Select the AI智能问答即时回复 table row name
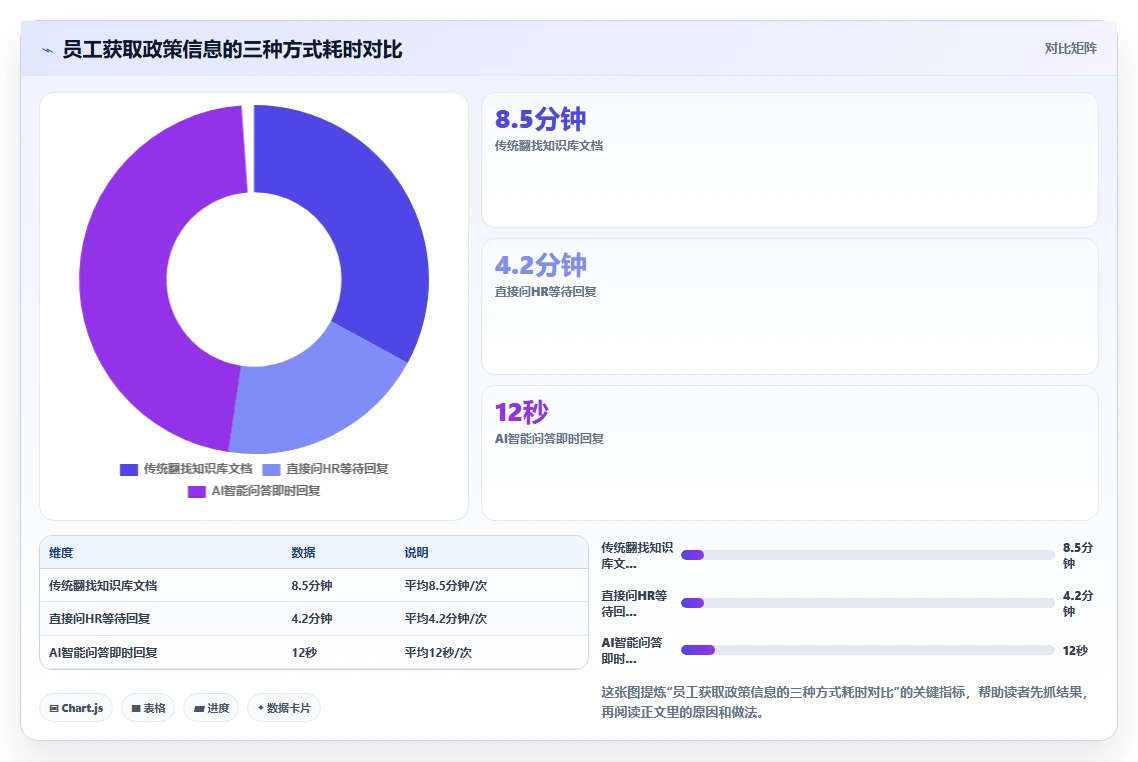 pos(103,653)
